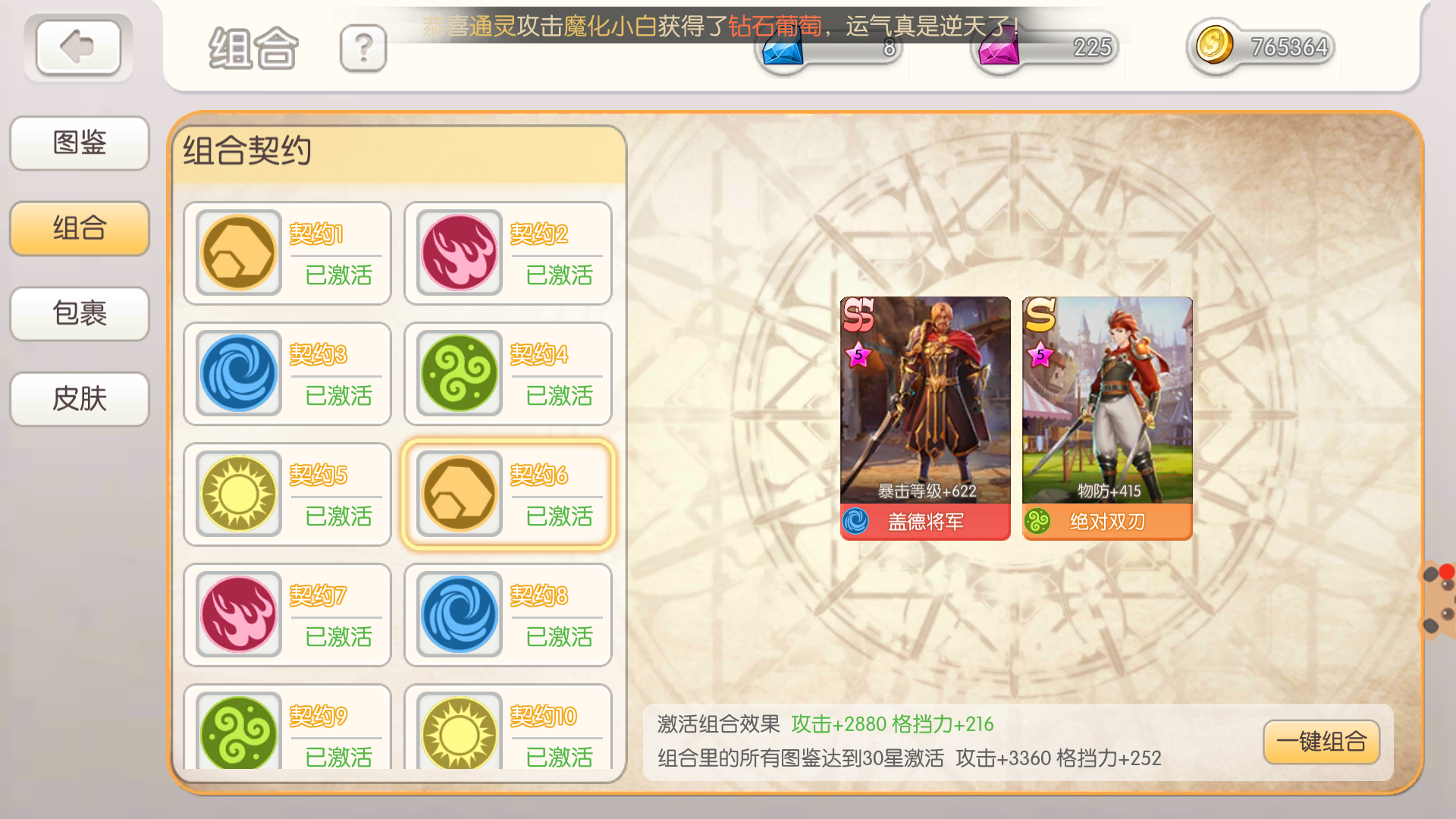Tap the pink gem currency icon
1456x819 pixels.
(x=998, y=52)
